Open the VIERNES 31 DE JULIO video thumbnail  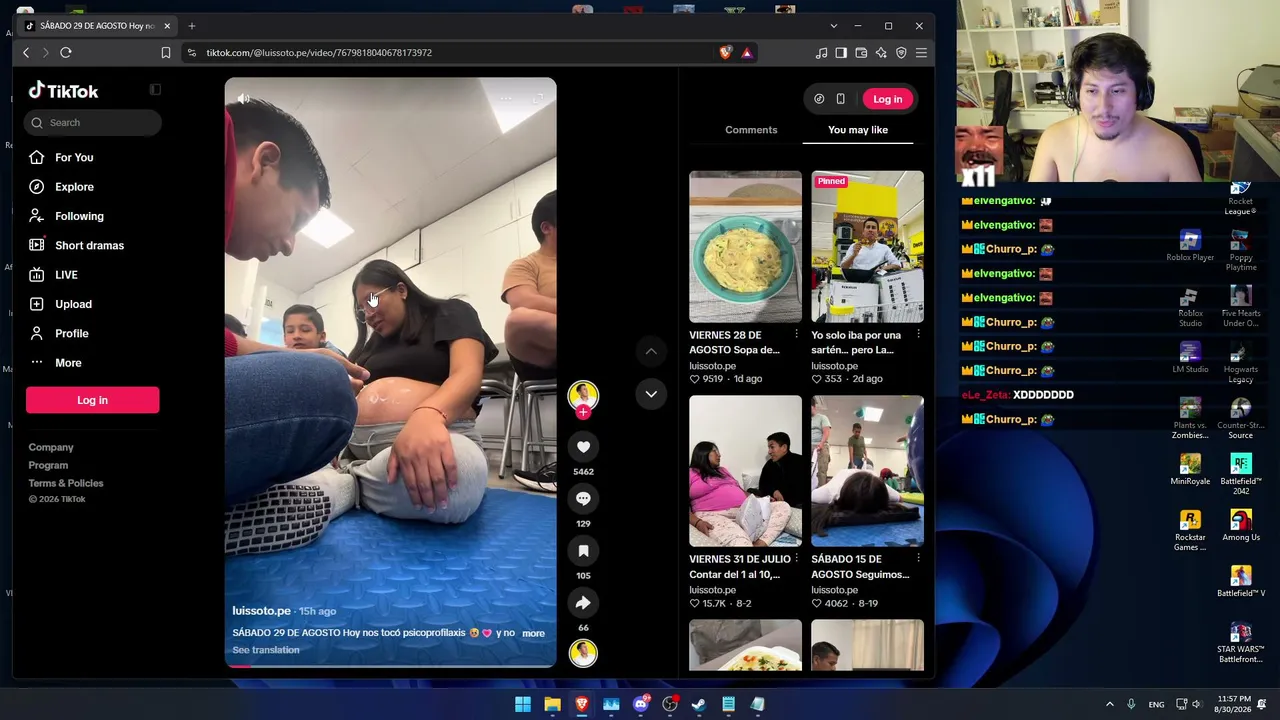[745, 471]
